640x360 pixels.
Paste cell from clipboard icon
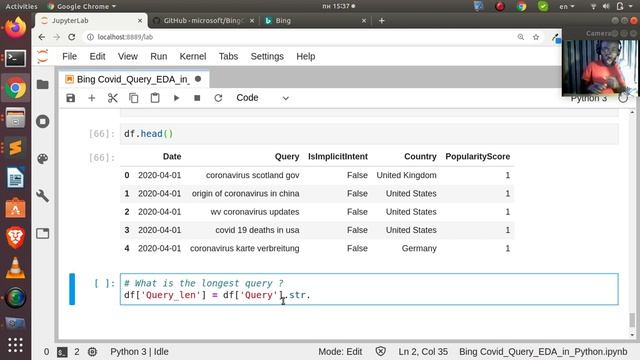(x=155, y=98)
